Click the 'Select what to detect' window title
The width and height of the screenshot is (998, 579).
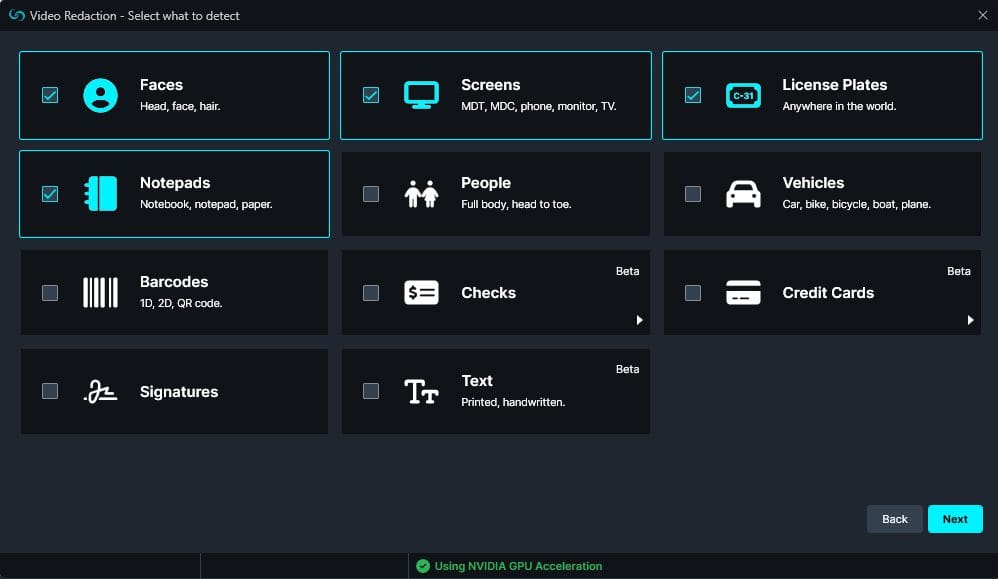pos(183,15)
